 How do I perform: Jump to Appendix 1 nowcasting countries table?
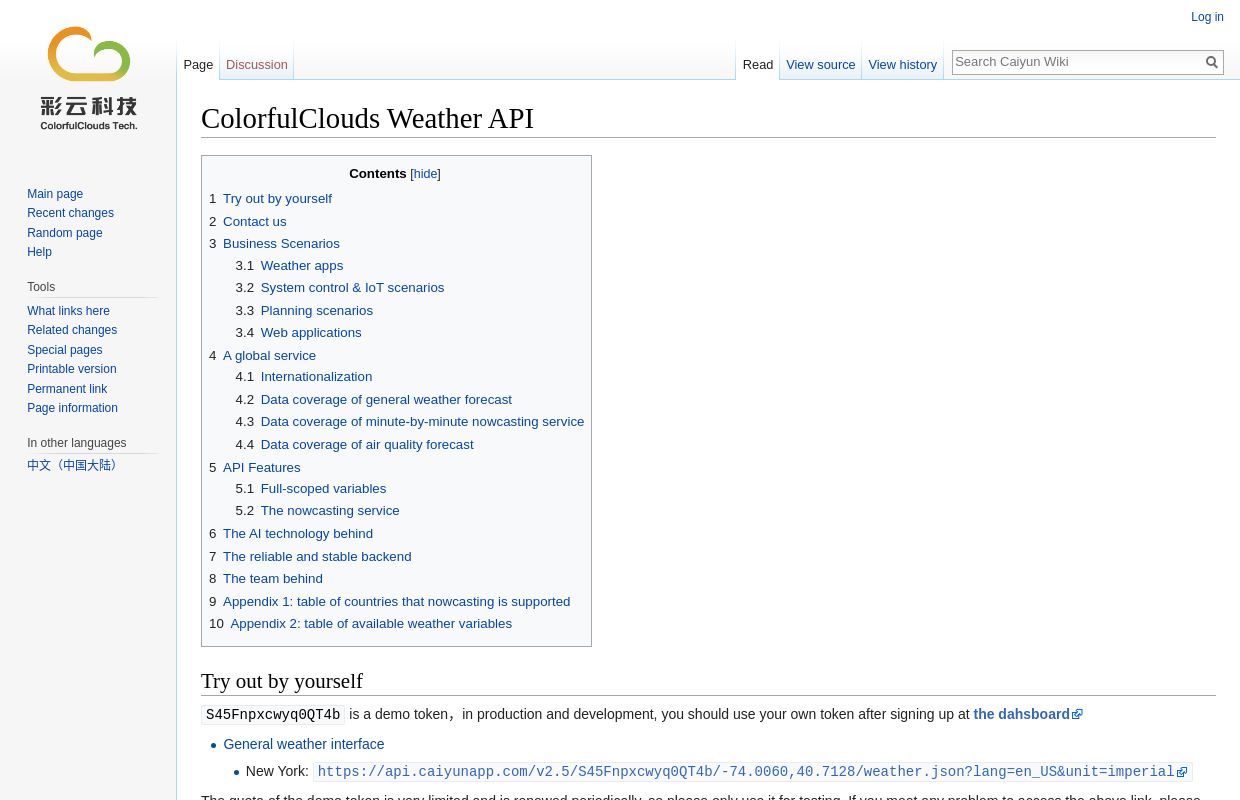coord(397,602)
